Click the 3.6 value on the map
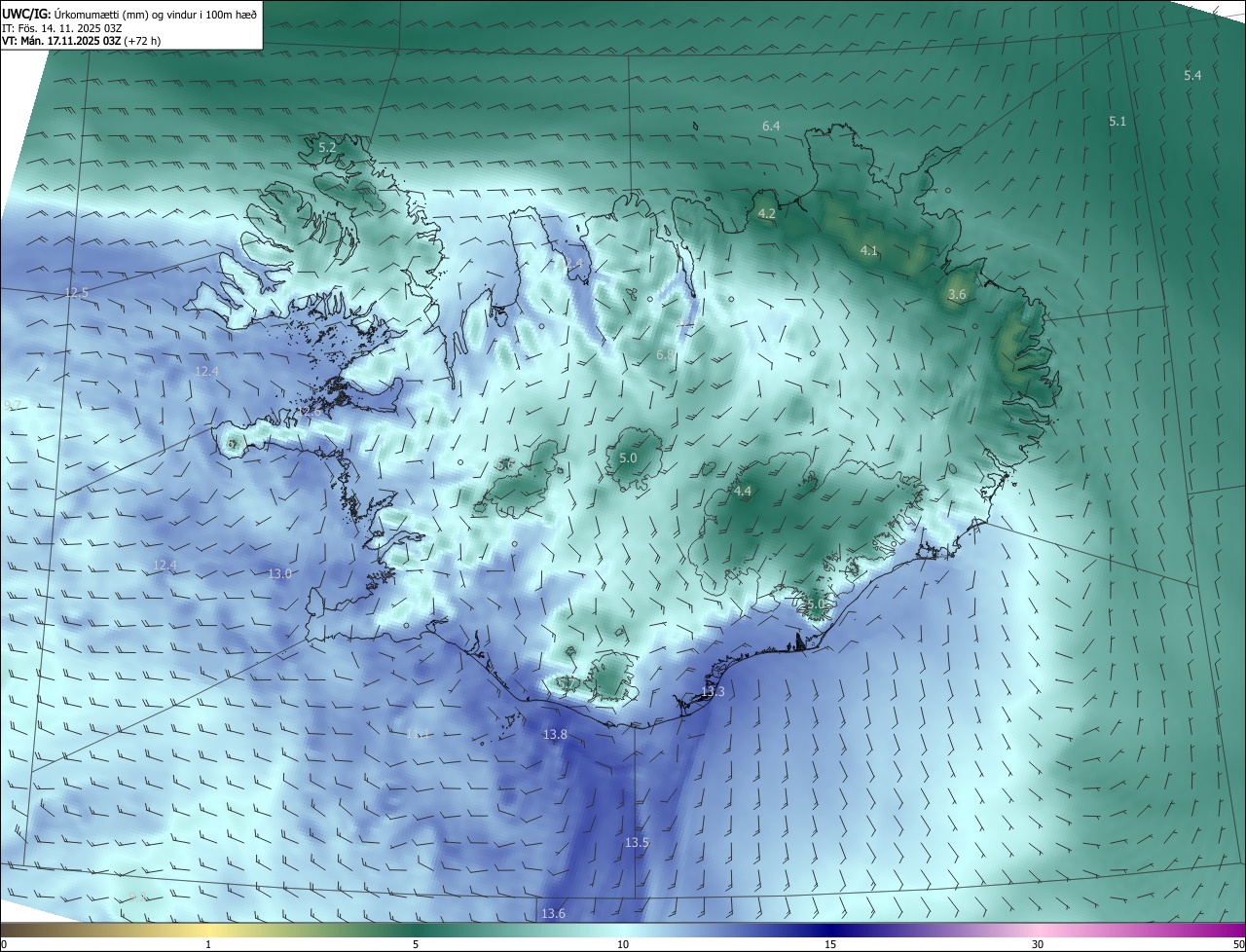The width and height of the screenshot is (1246, 952). [957, 294]
